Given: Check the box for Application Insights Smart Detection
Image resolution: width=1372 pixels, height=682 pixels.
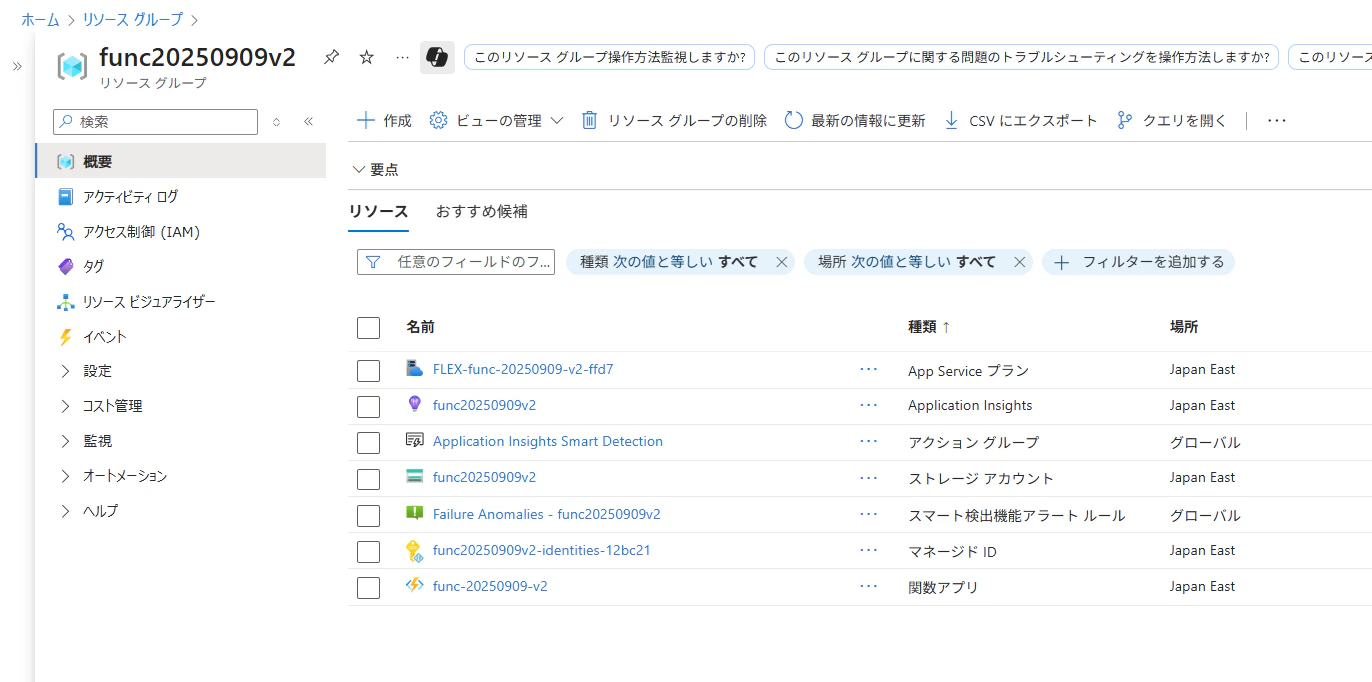Looking at the screenshot, I should pyautogui.click(x=368, y=443).
